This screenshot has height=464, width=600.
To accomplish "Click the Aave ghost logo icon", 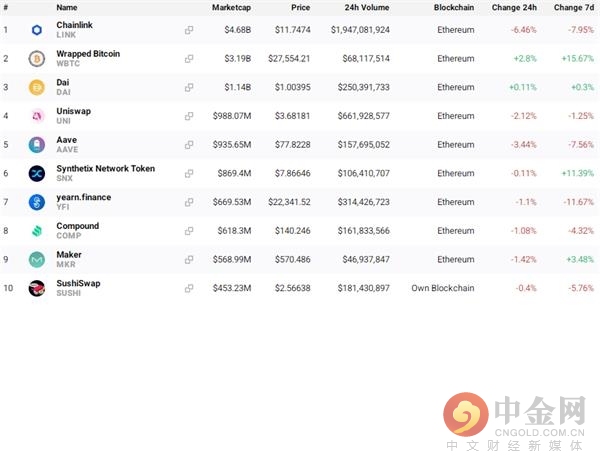I will [x=37, y=145].
